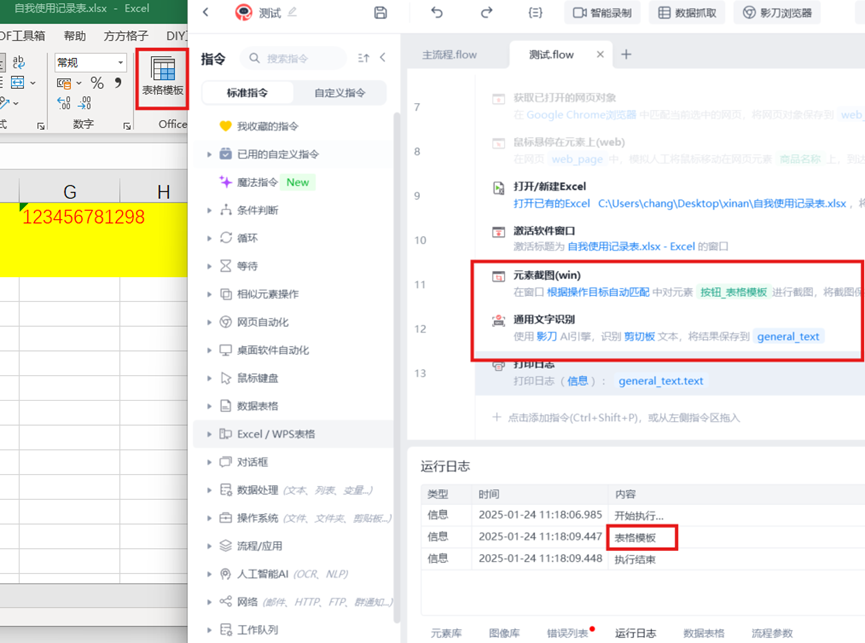Viewport: 865px width, 643px height.
Task: Select the 鼠标悬停在元素上(web) step
Action: [670, 151]
